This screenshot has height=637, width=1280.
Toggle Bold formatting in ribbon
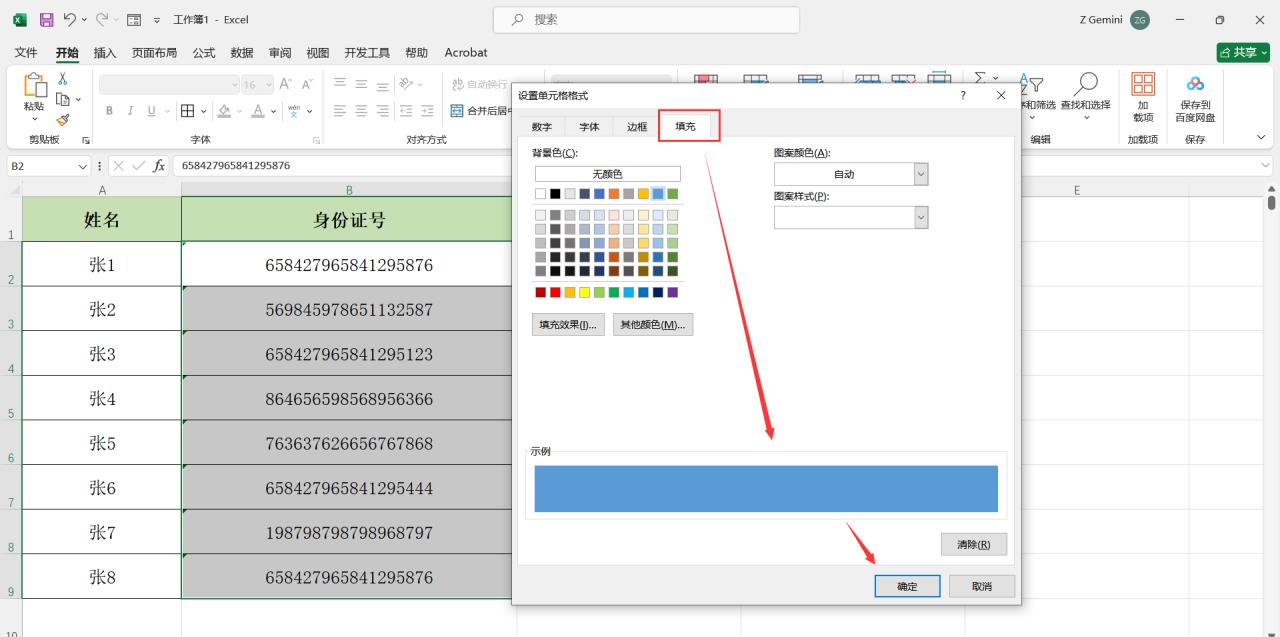[x=109, y=111]
